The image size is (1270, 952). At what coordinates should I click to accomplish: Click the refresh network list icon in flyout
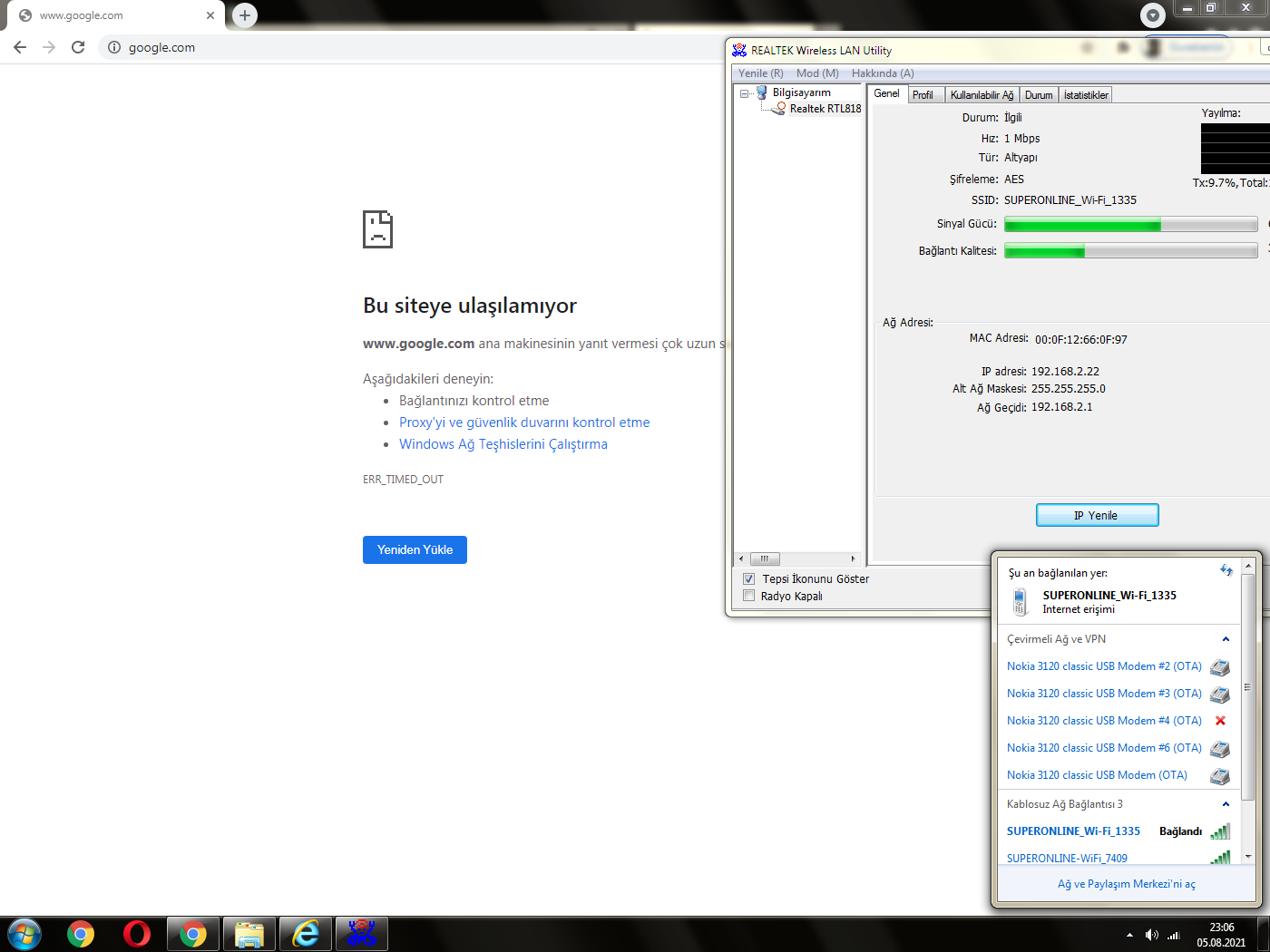1226,570
